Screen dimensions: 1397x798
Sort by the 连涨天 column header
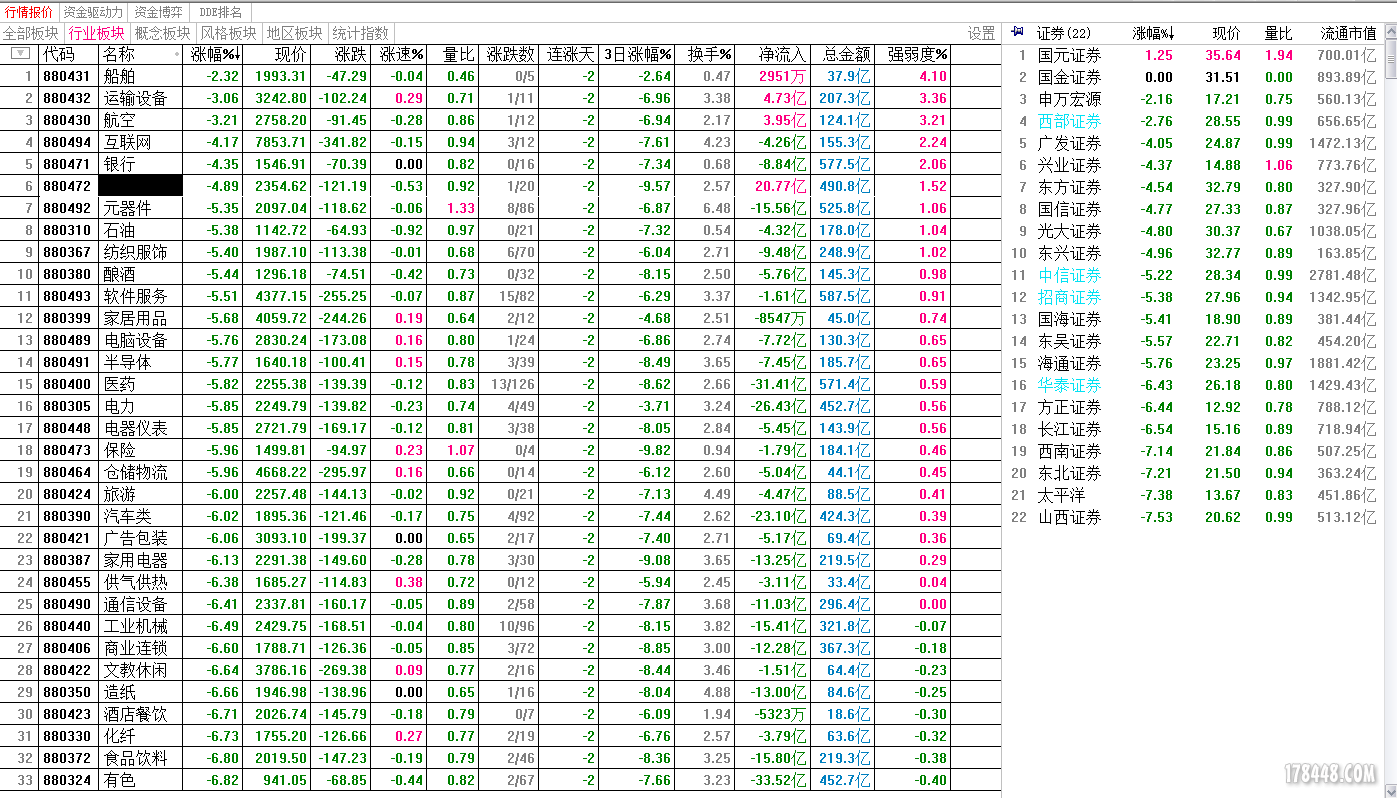[570, 54]
